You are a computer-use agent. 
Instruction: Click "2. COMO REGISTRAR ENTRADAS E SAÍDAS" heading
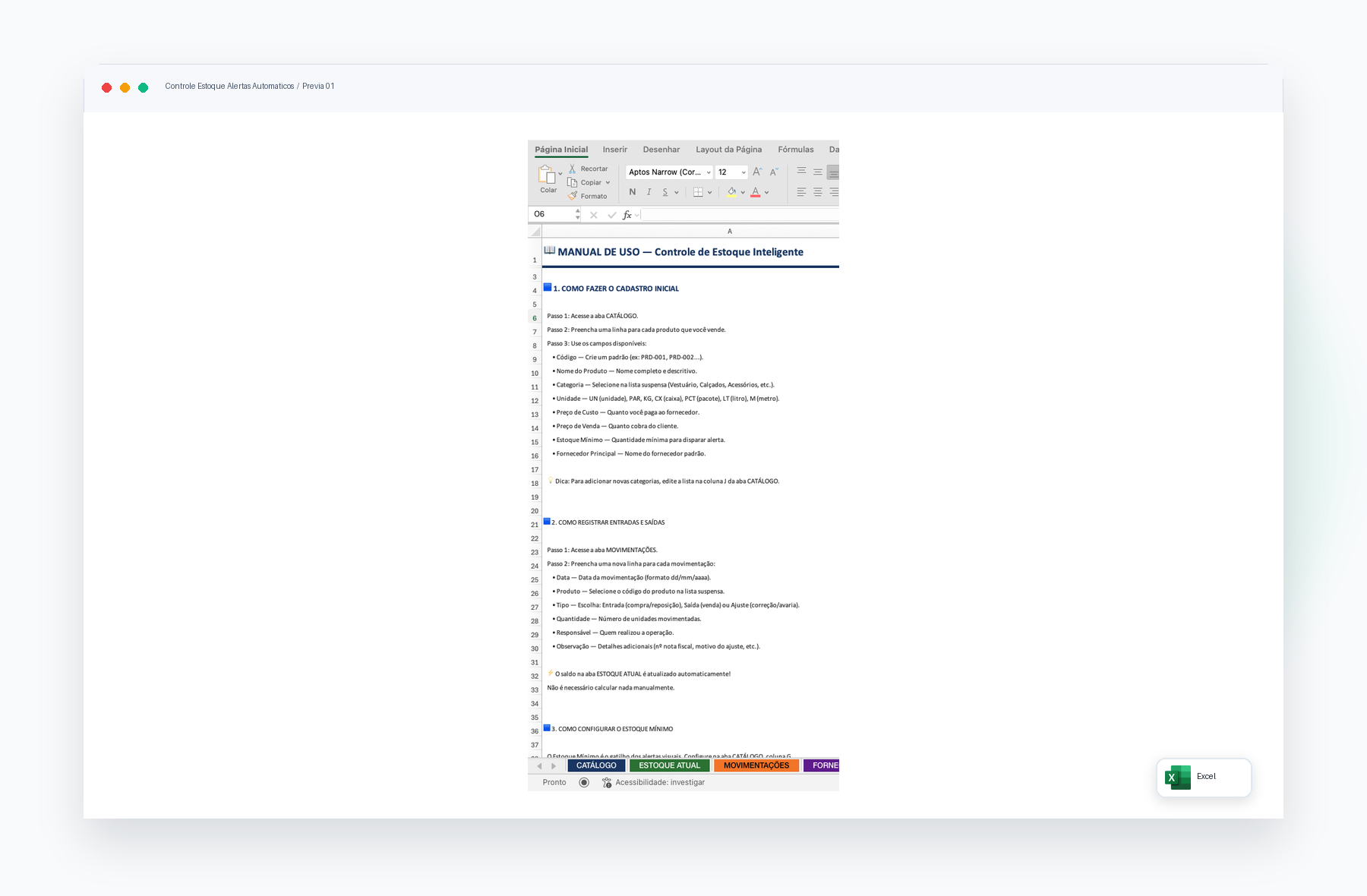pos(608,522)
